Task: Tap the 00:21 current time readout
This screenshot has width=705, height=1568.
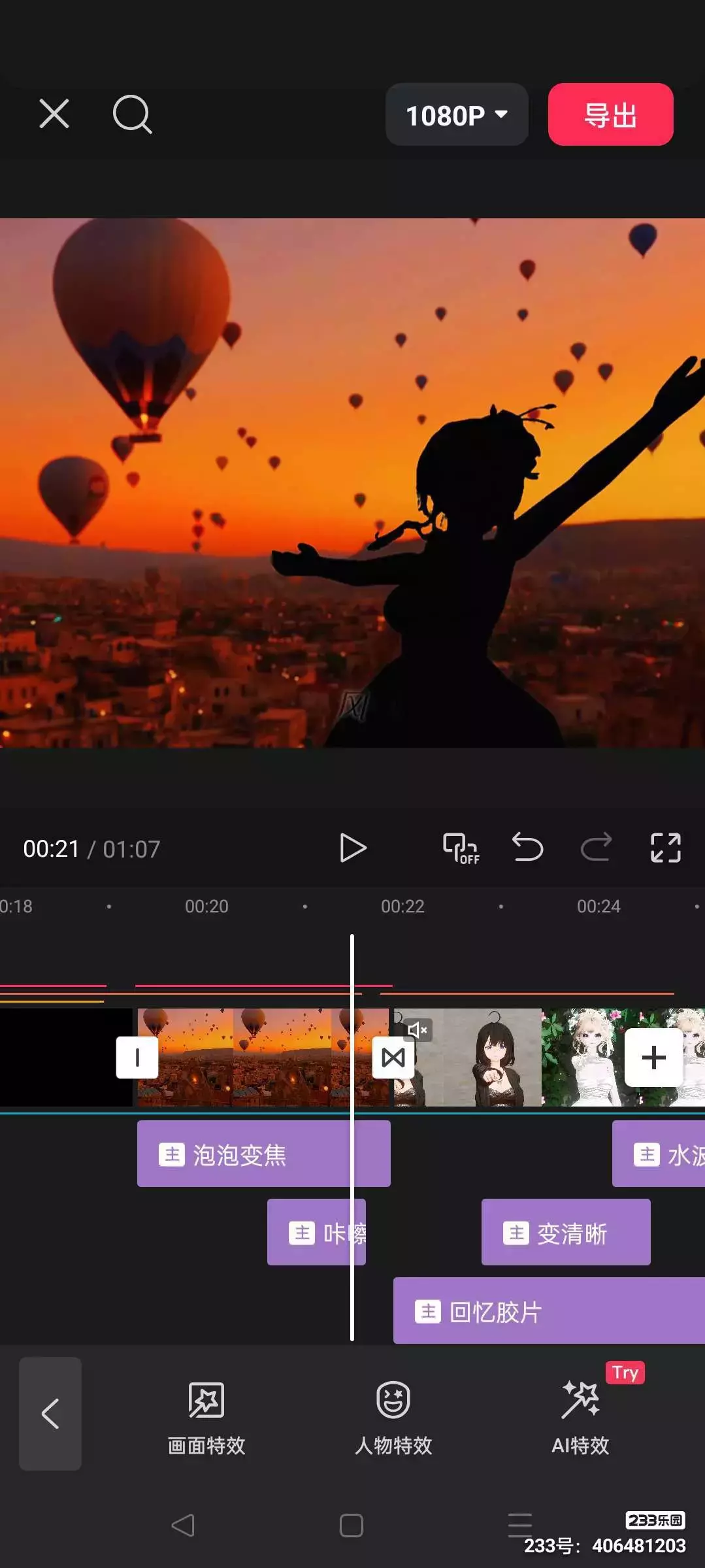Action: 51,849
